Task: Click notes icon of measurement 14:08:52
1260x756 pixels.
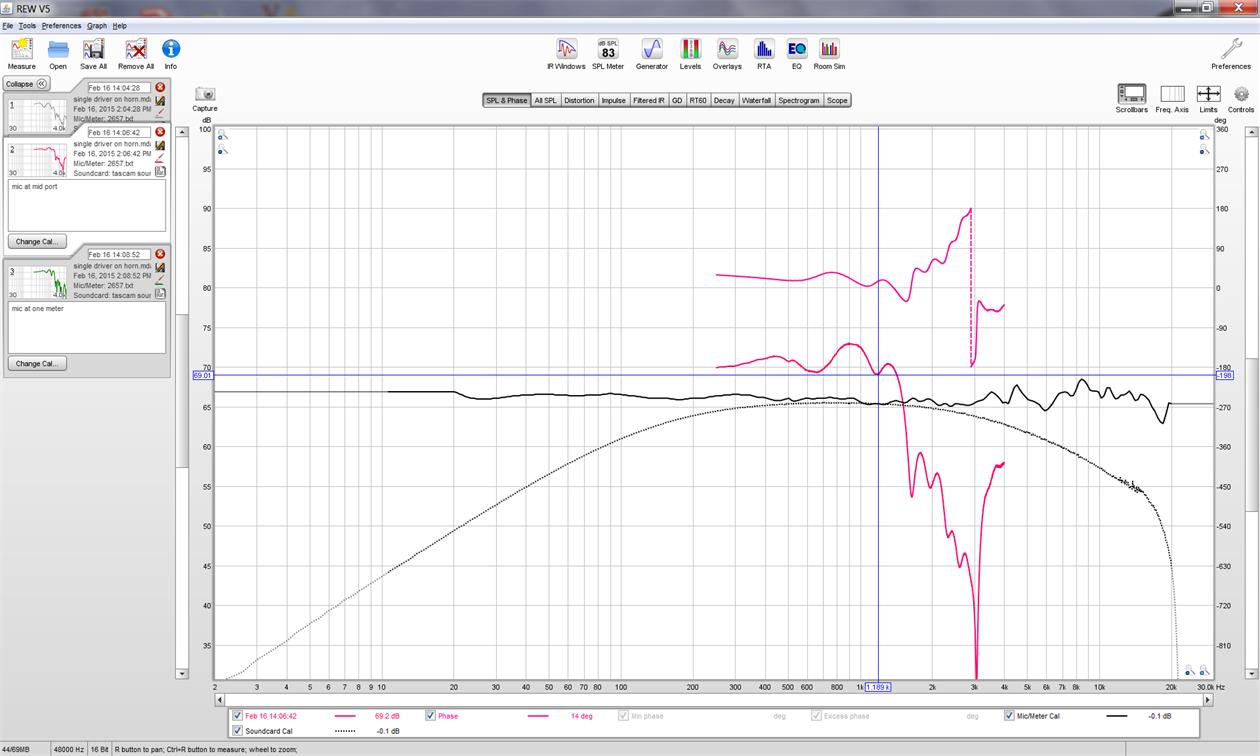Action: pyautogui.click(x=160, y=295)
